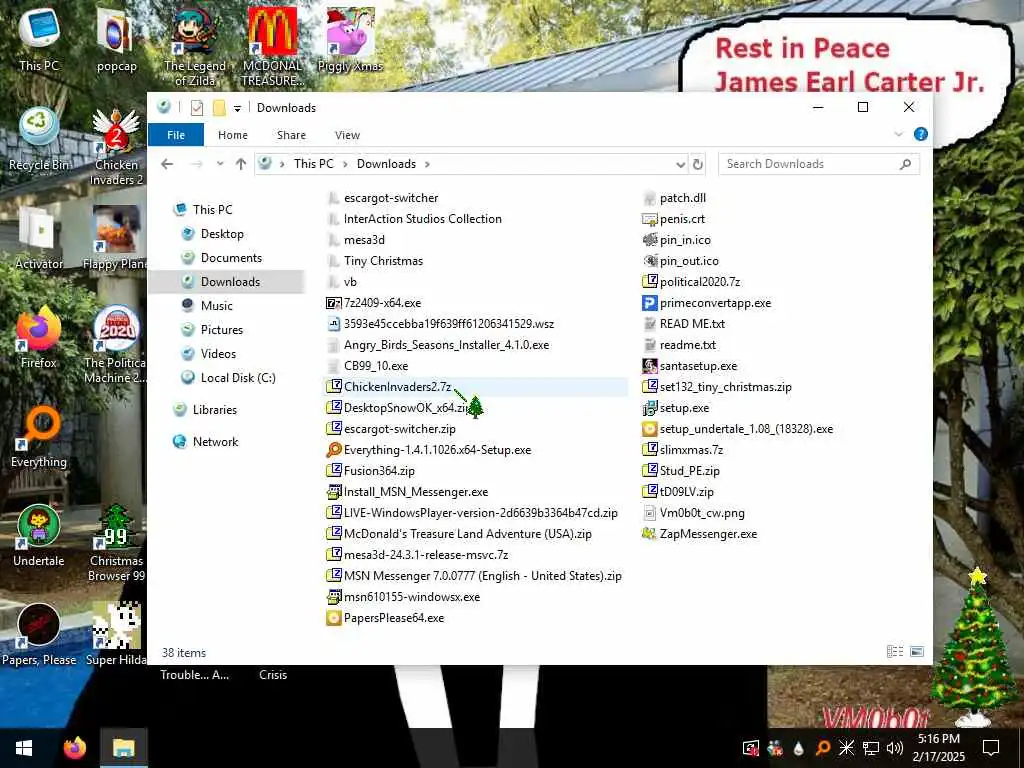This screenshot has height=768, width=1024.
Task: Open Firefox from the taskbar
Action: pyautogui.click(x=74, y=748)
